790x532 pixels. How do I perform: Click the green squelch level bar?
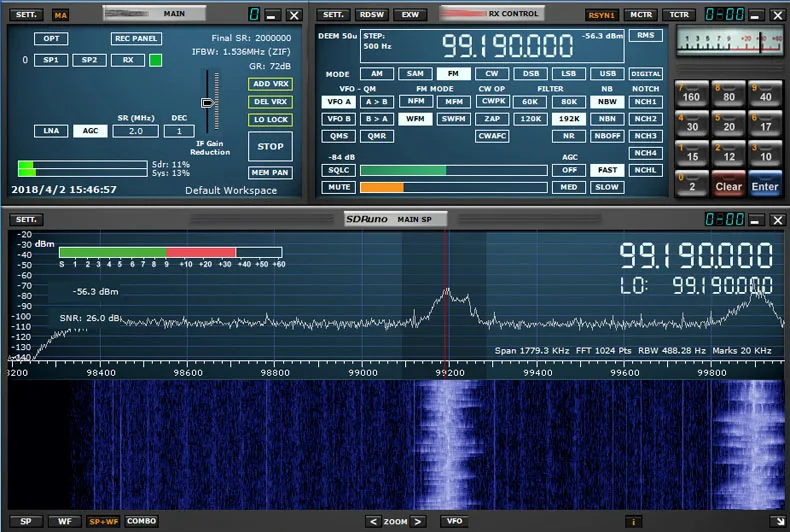tap(453, 170)
